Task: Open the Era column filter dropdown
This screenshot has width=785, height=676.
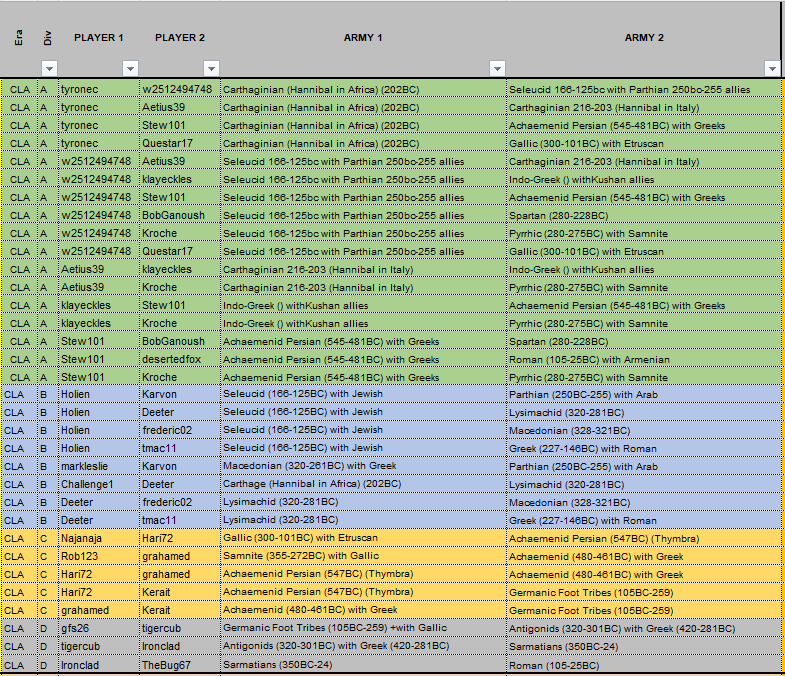Action: coord(18,68)
